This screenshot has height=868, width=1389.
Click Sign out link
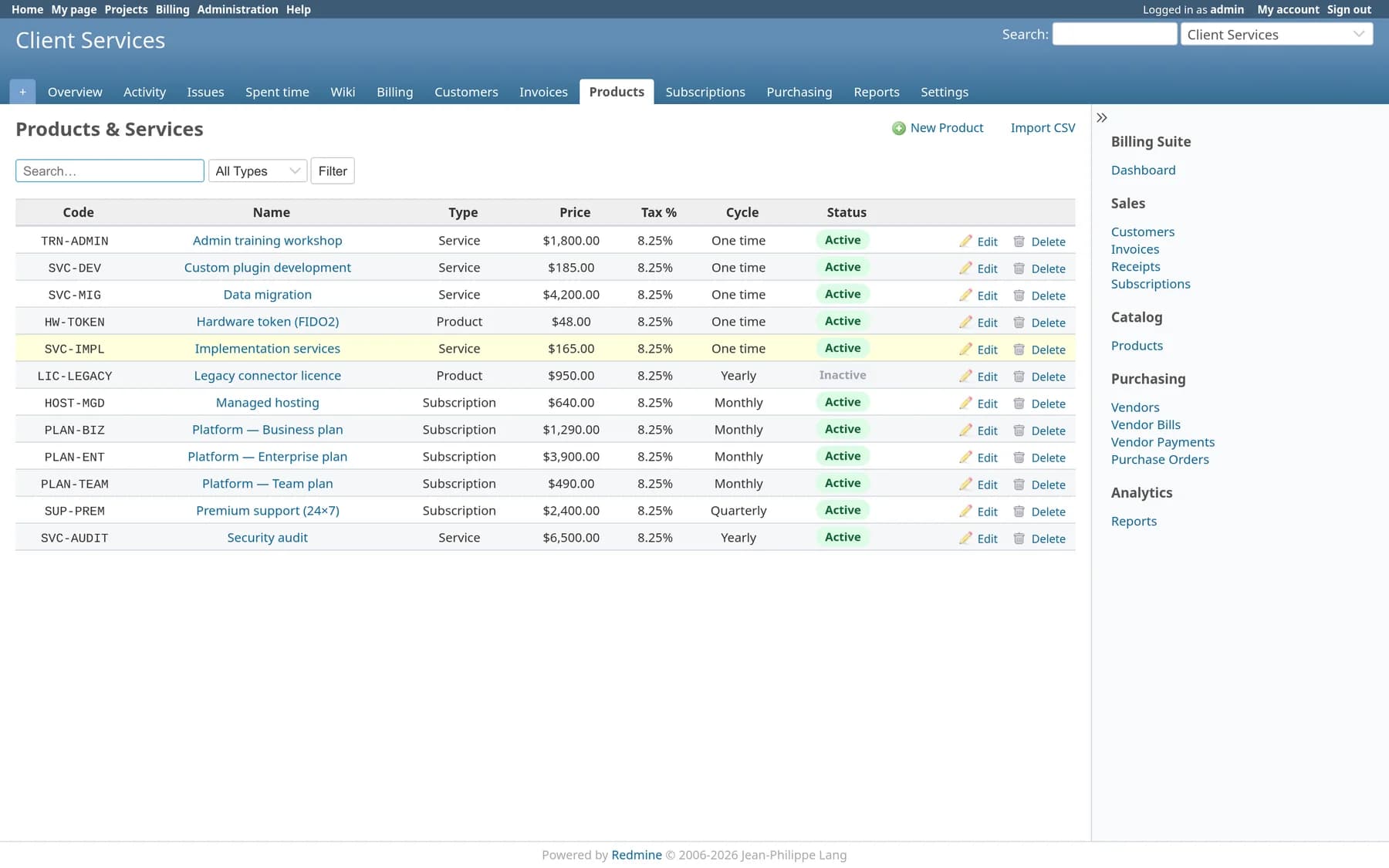(1349, 9)
